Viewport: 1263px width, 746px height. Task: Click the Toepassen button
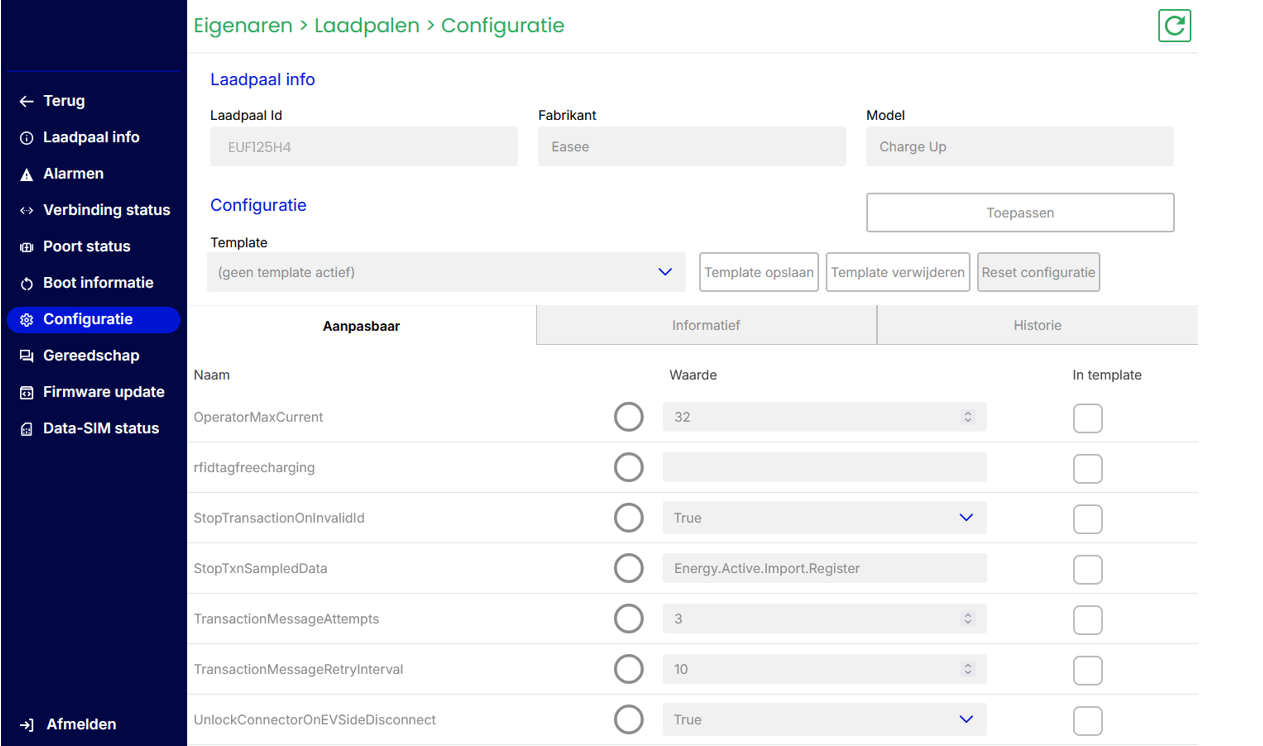tap(1019, 213)
